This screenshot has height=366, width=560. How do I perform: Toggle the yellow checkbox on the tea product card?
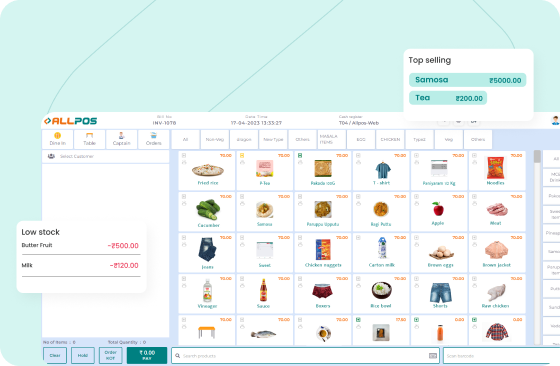tap(242, 155)
